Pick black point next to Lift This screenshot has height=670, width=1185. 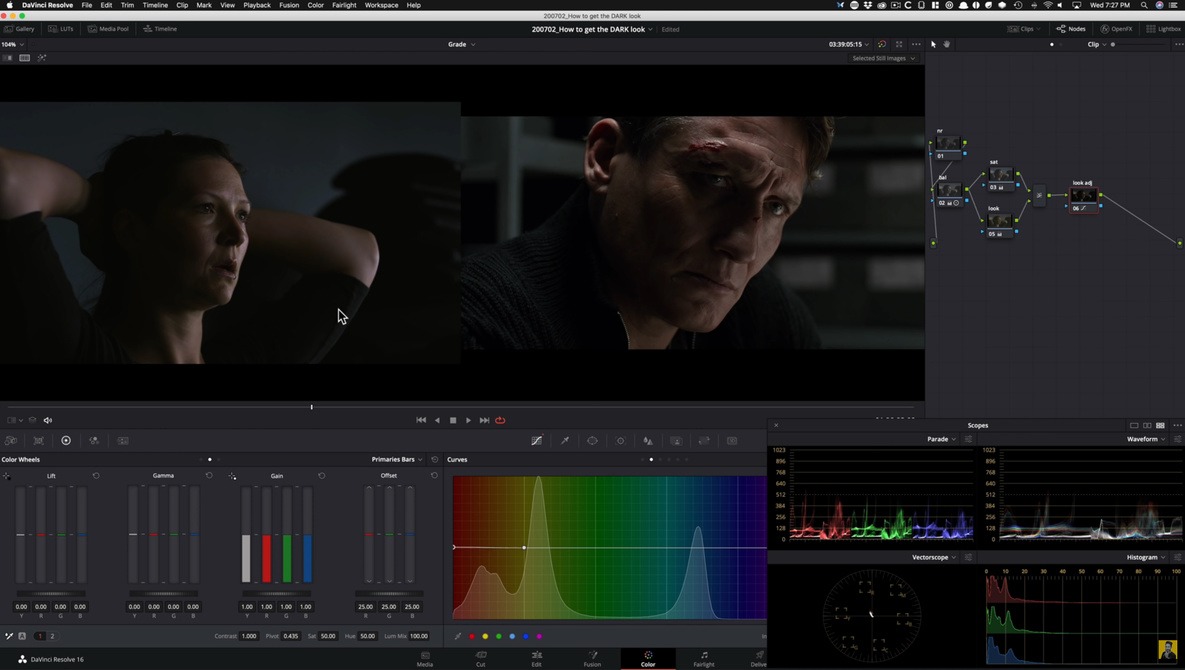[x=7, y=476]
